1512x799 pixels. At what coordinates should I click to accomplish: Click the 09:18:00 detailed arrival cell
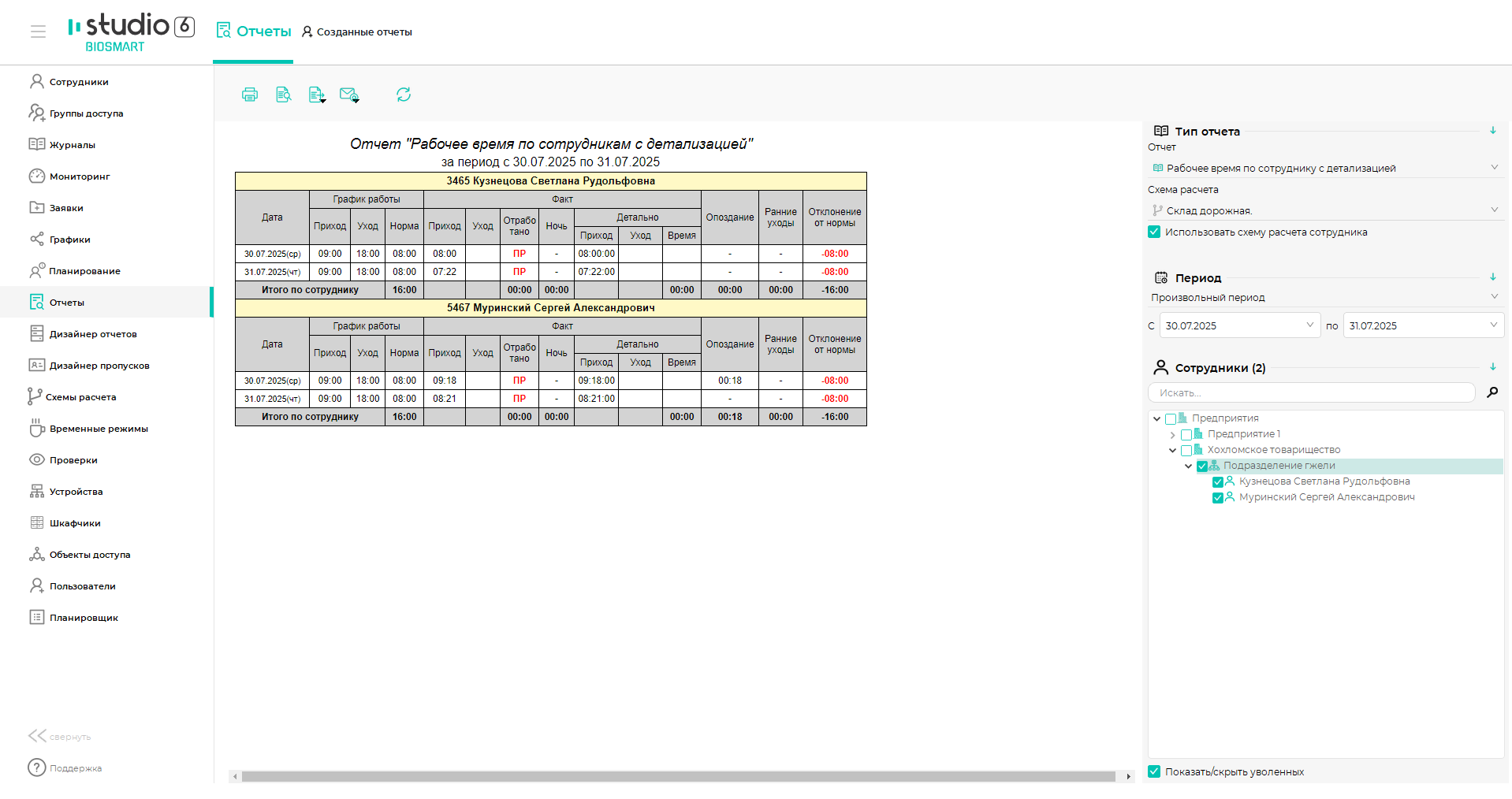click(596, 381)
